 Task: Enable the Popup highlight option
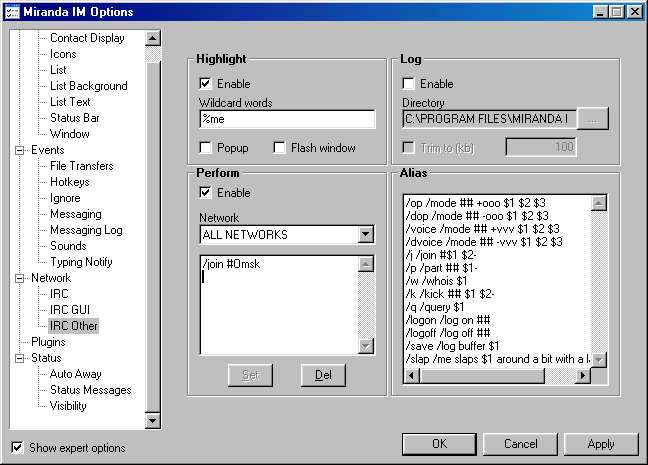coord(205,148)
